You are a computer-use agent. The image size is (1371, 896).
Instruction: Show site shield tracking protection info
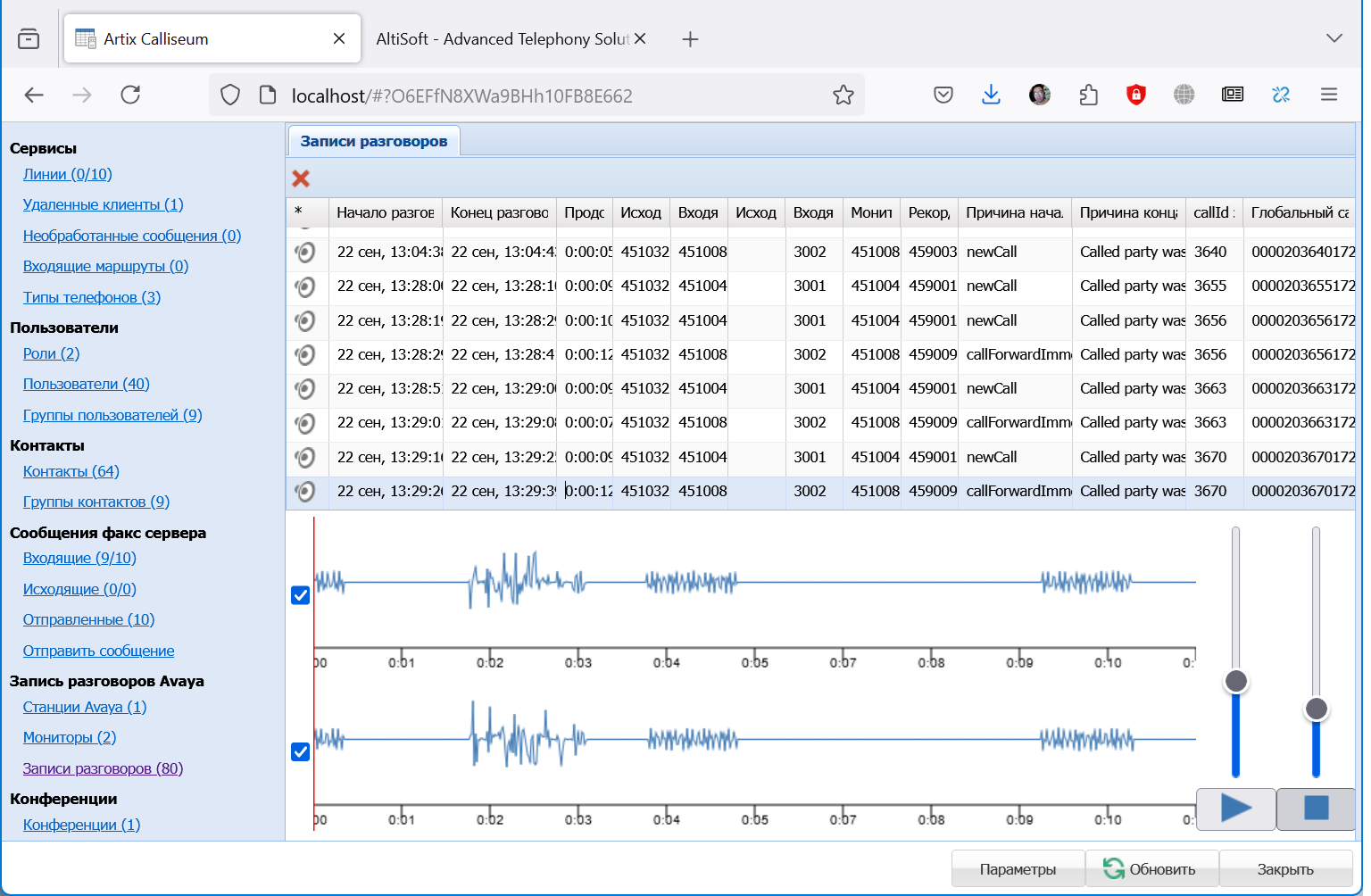coord(230,95)
